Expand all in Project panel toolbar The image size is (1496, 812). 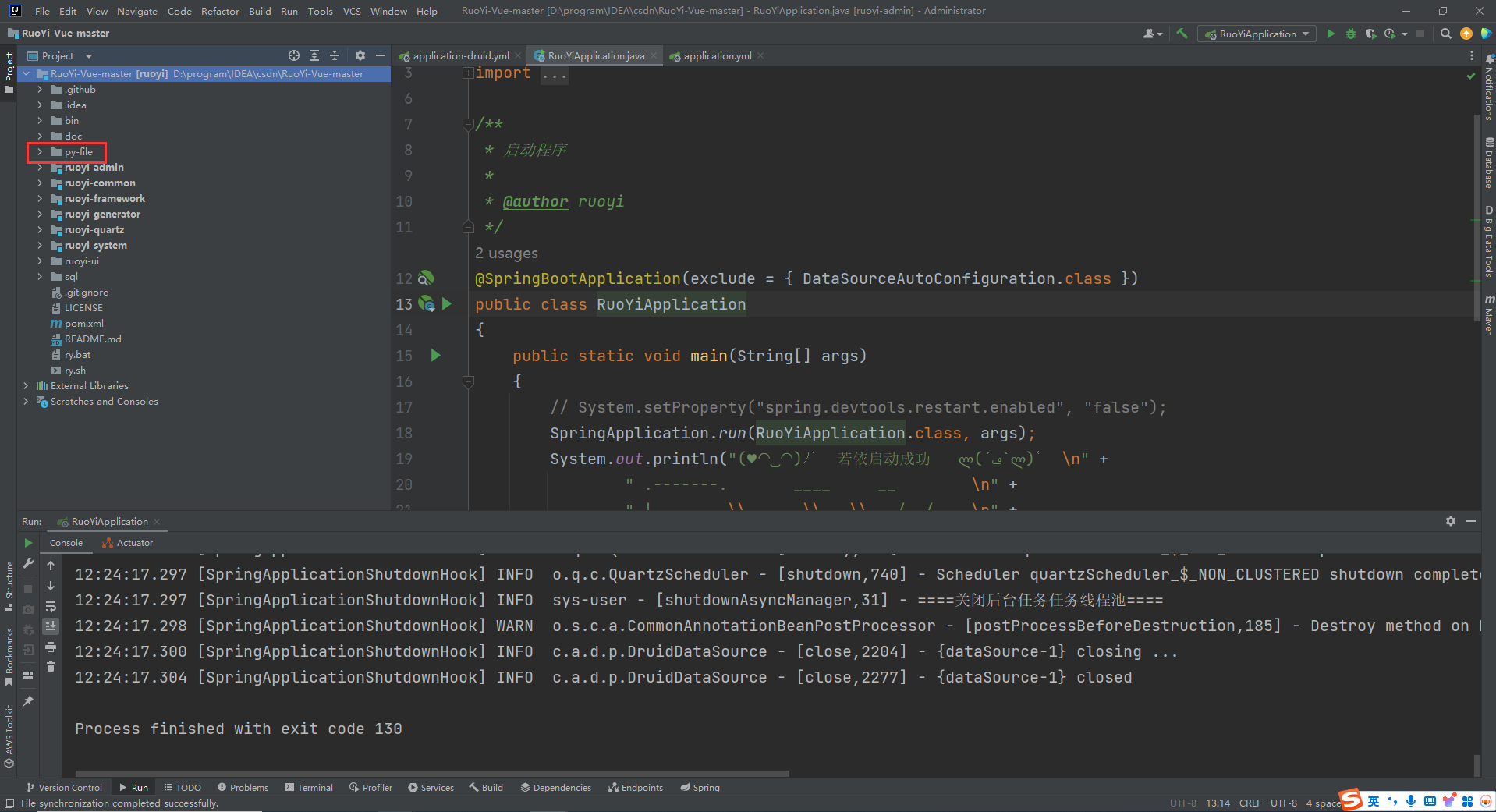[314, 55]
